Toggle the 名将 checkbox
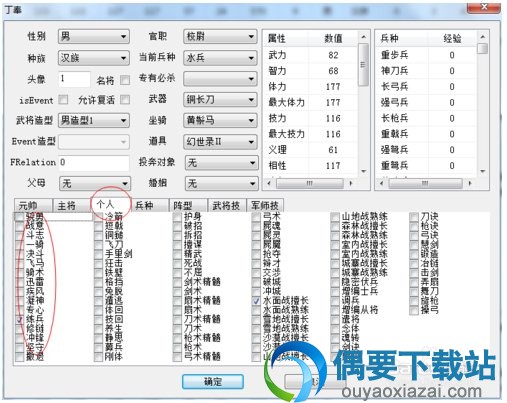Viewport: 507px width, 403px height. tap(125, 80)
